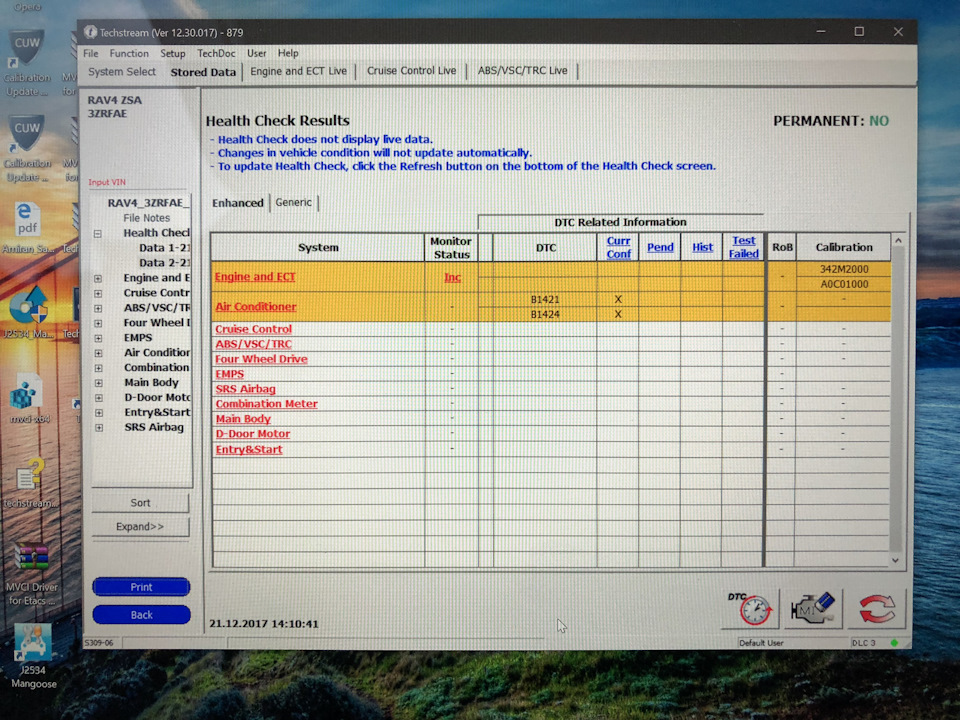The width and height of the screenshot is (960, 720).
Task: Switch to System Select tab
Action: click(122, 72)
